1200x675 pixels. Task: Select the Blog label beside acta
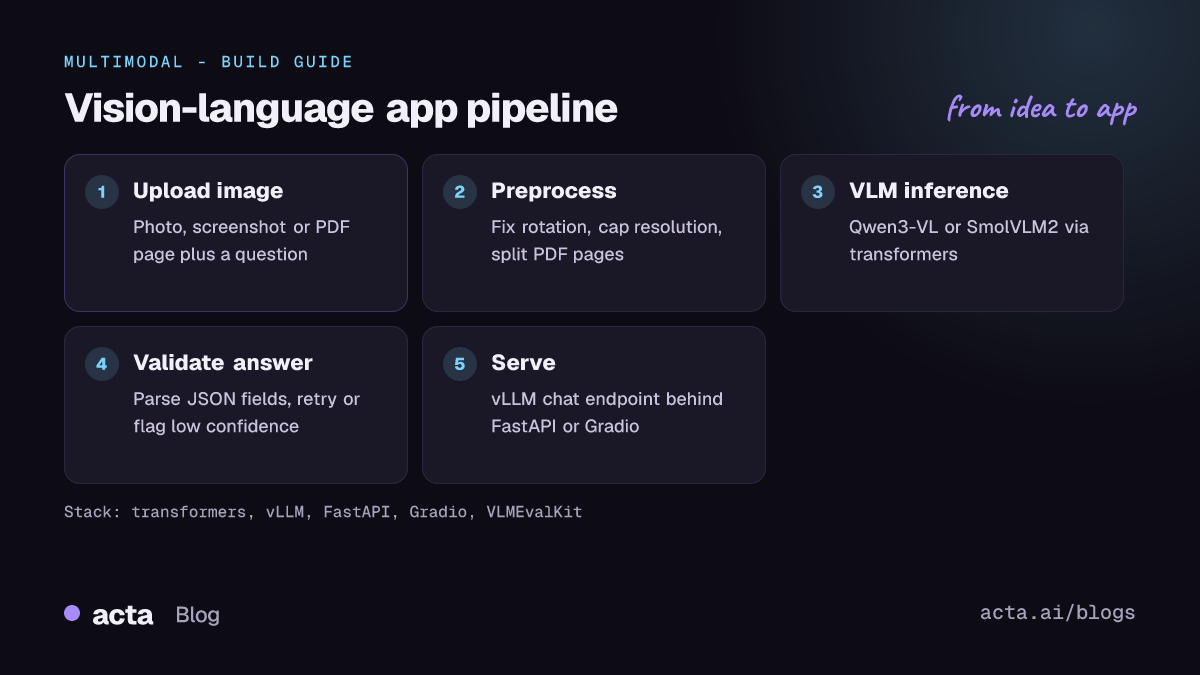197,615
